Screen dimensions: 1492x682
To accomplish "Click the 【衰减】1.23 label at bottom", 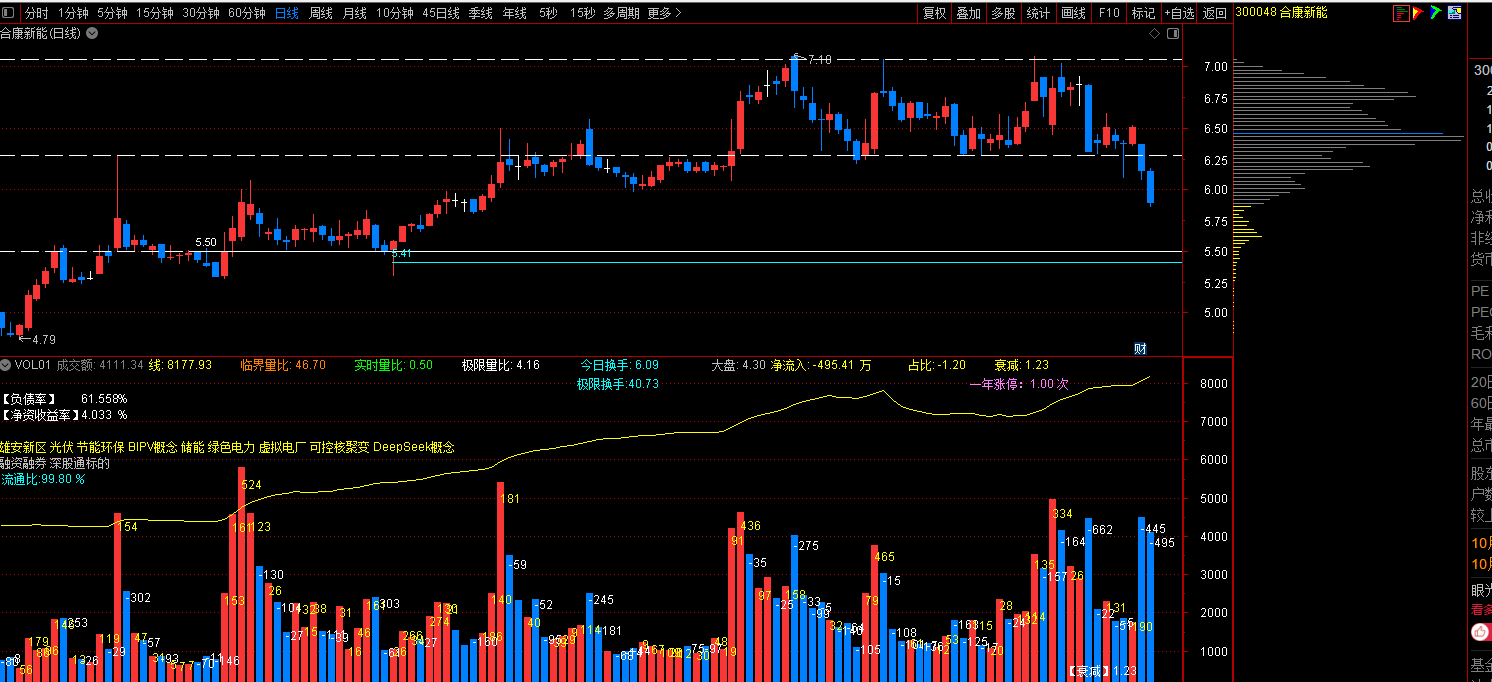I will pyautogui.click(x=1102, y=671).
